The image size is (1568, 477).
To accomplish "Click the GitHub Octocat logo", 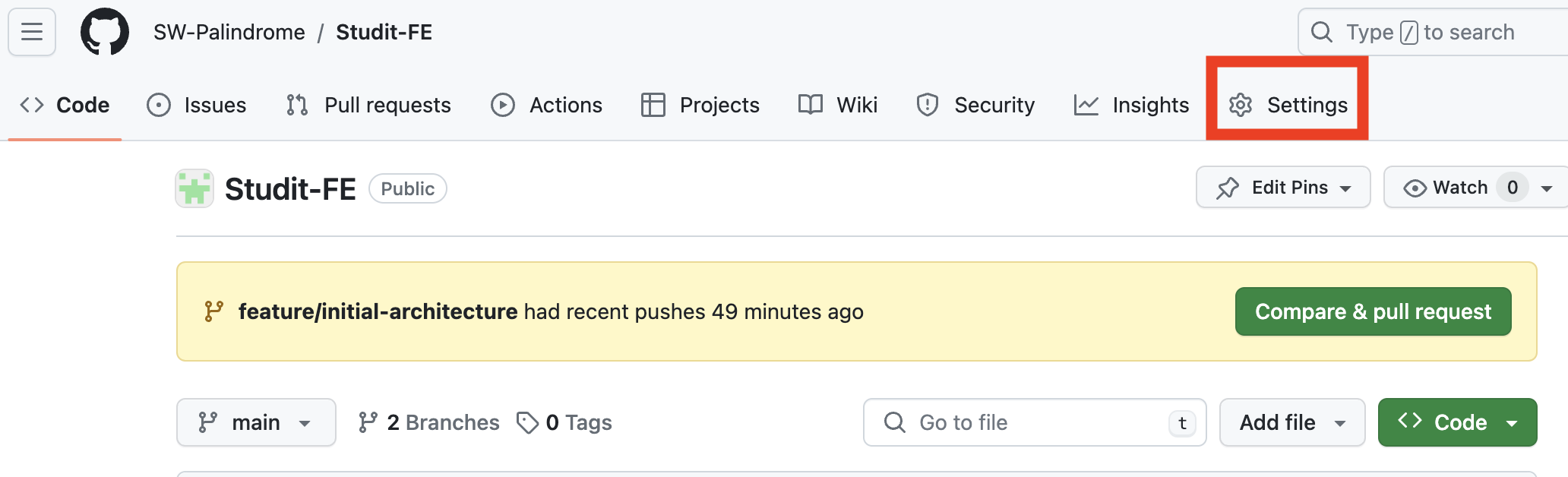I will pyautogui.click(x=105, y=32).
